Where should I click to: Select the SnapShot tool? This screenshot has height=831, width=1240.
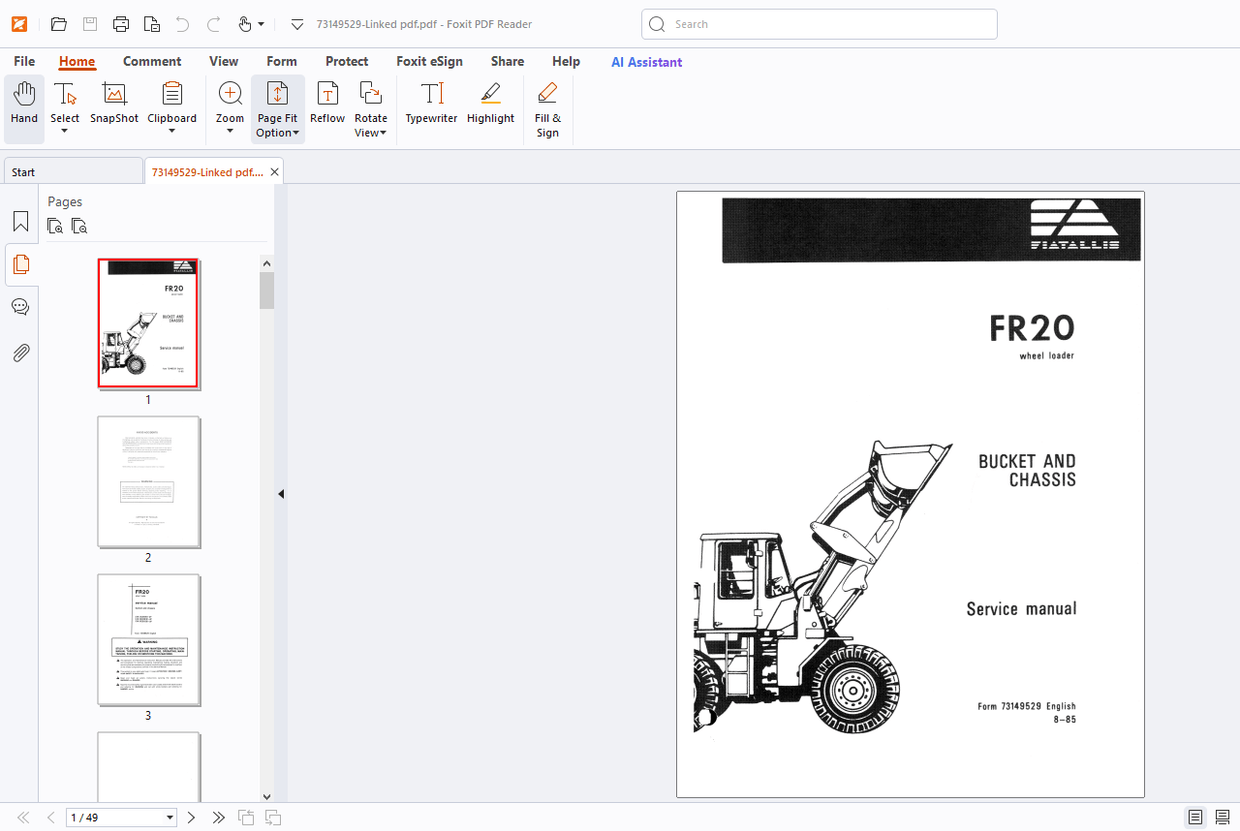(113, 105)
